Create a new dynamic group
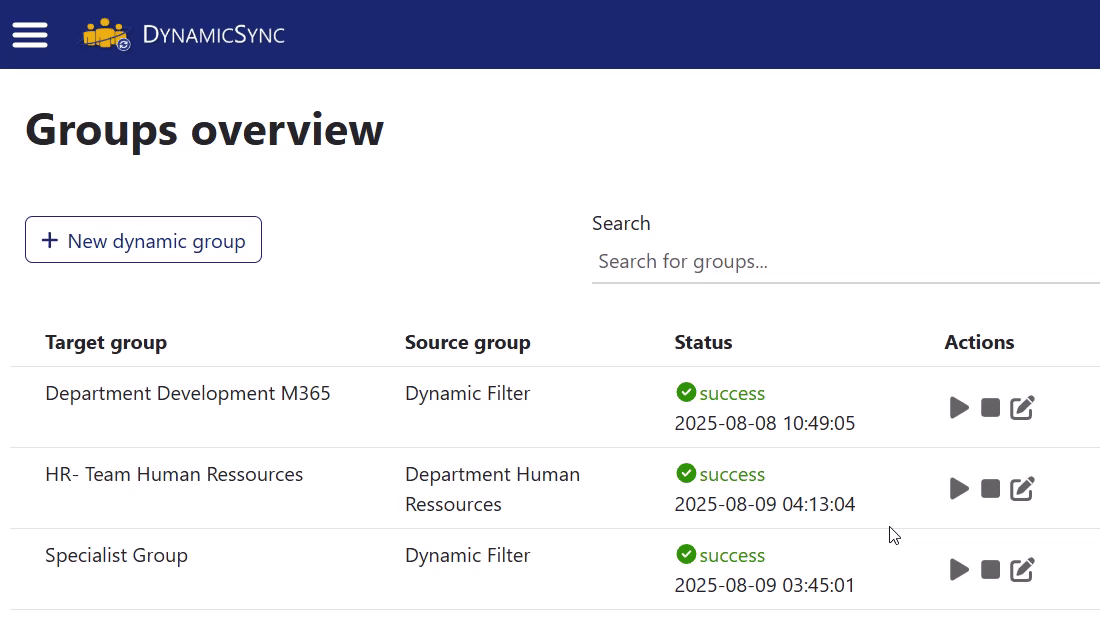Image resolution: width=1100 pixels, height=620 pixels. (x=143, y=239)
